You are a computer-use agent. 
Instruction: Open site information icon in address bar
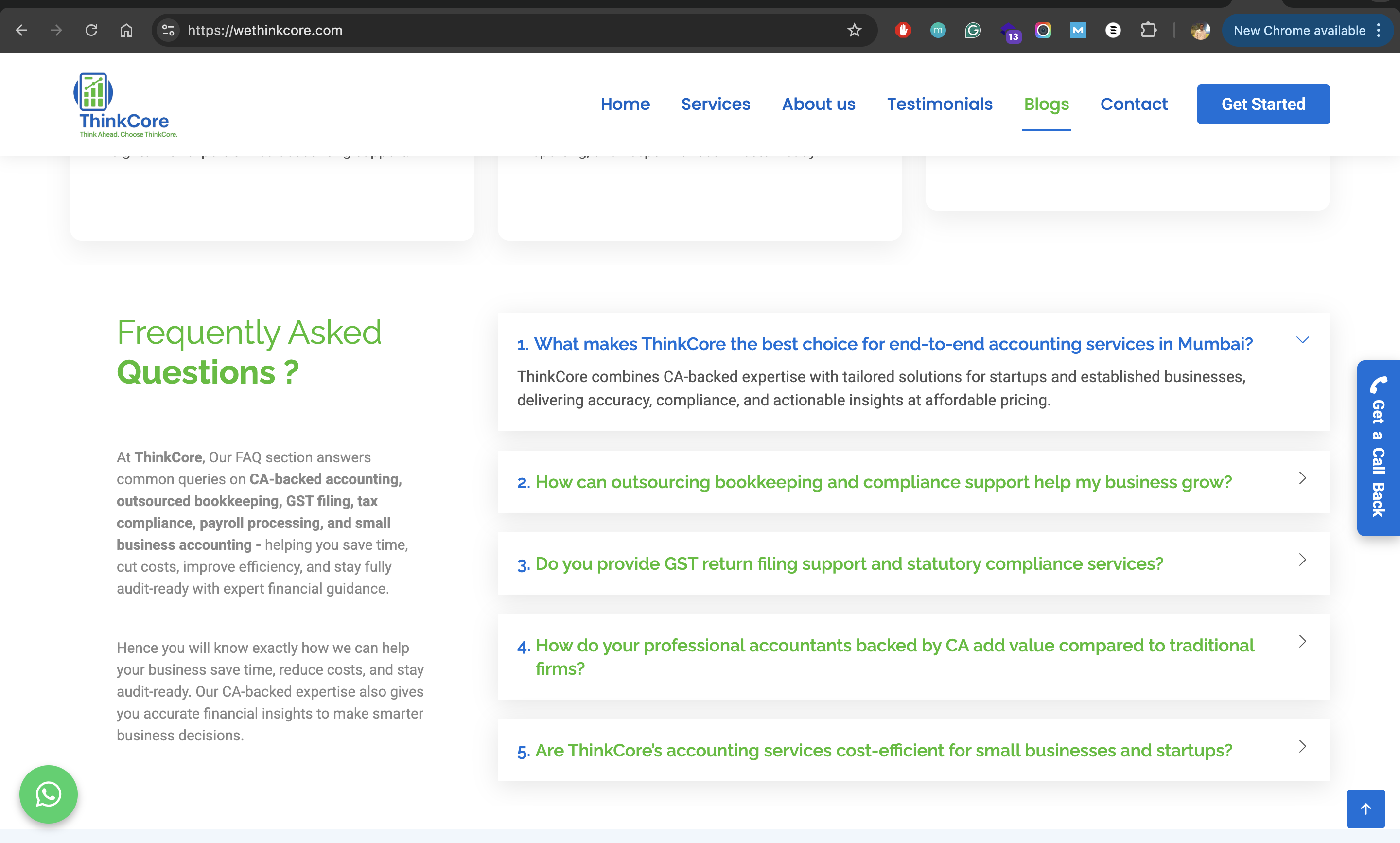(x=168, y=30)
